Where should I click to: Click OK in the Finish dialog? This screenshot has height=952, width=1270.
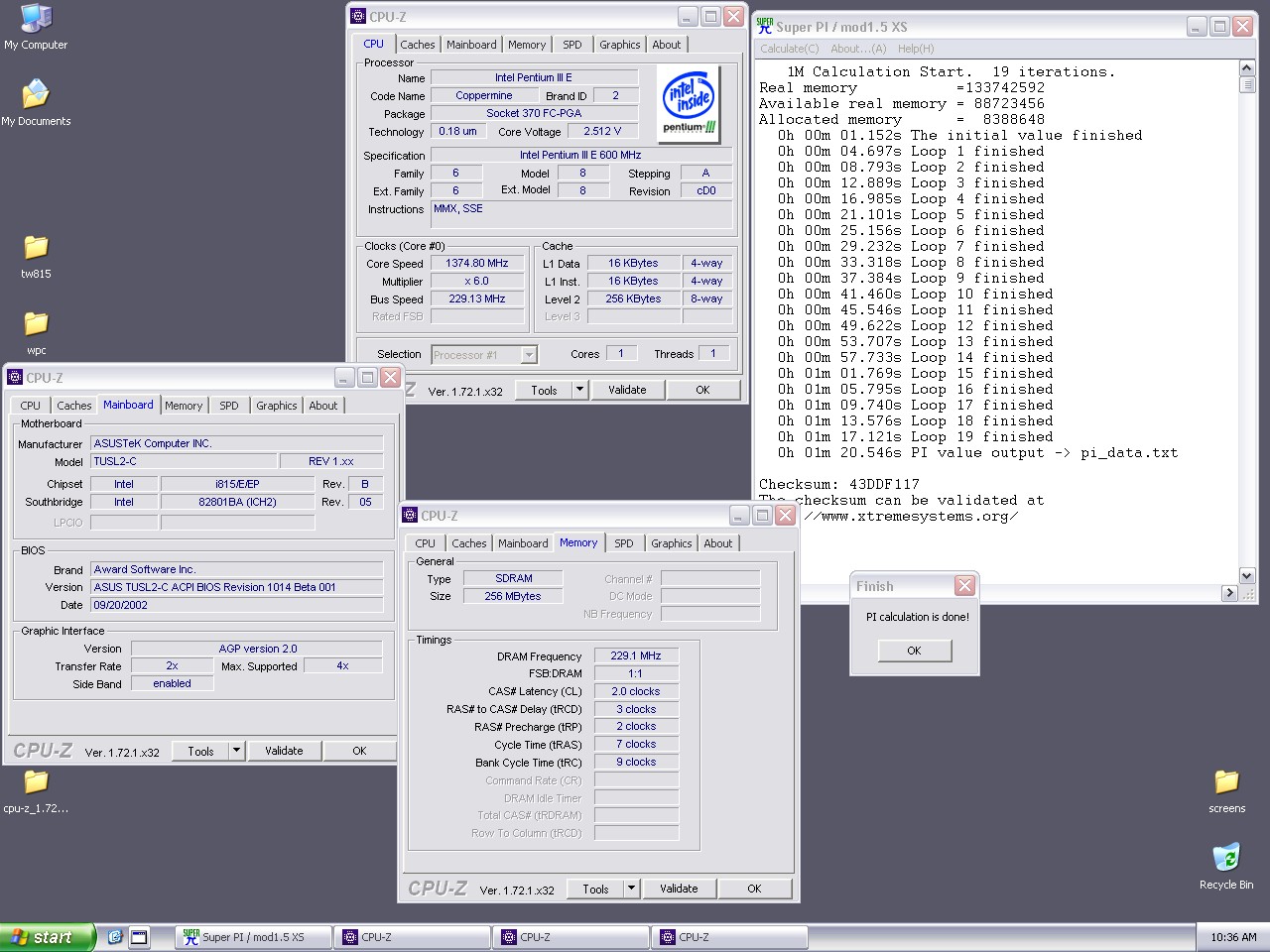click(x=915, y=651)
